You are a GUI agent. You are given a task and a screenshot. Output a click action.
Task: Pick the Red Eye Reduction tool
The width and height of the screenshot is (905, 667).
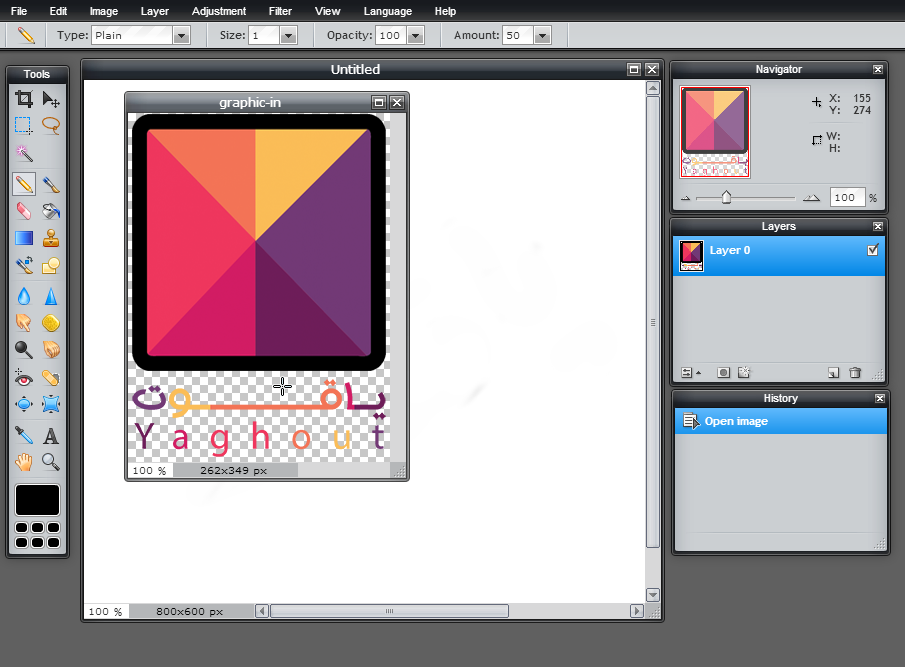pyautogui.click(x=24, y=378)
